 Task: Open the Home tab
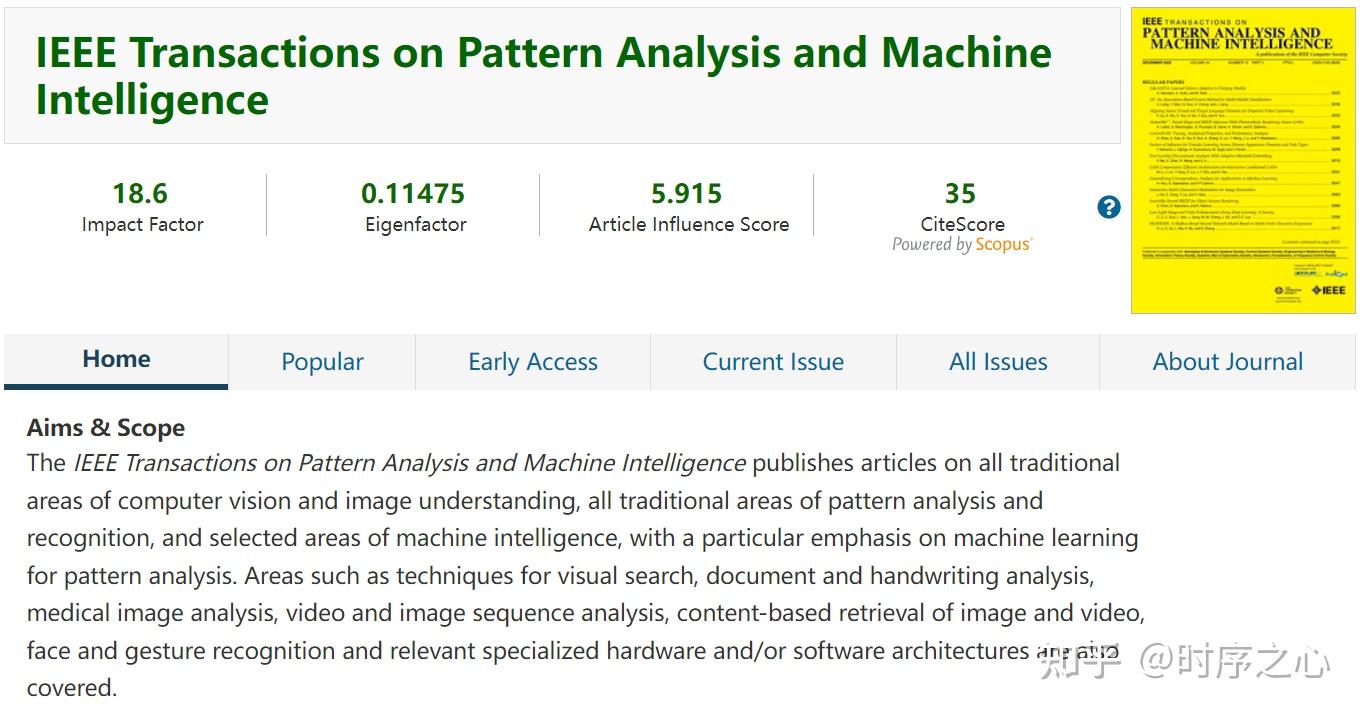coord(116,360)
